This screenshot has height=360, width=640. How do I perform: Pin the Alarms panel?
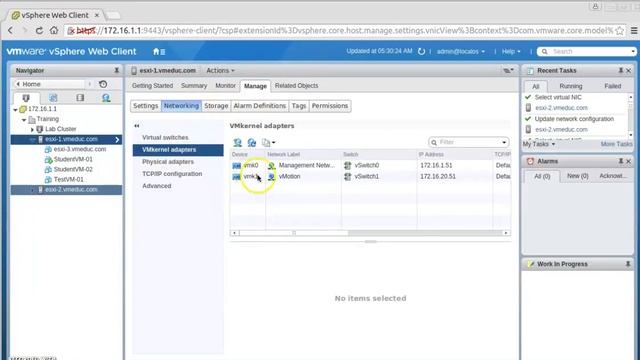tap(621, 161)
